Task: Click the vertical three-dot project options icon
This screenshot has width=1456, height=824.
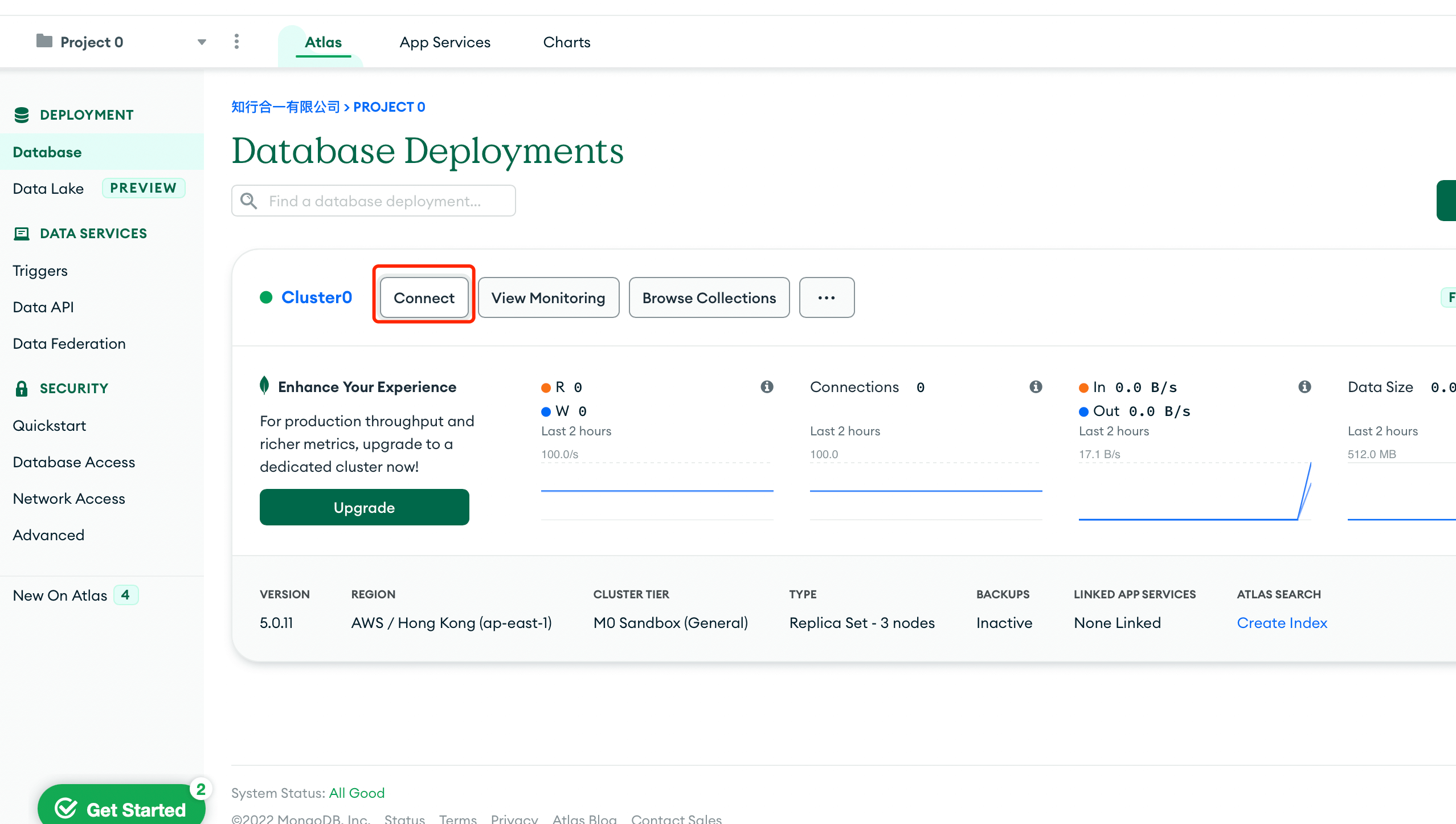Action: tap(236, 42)
